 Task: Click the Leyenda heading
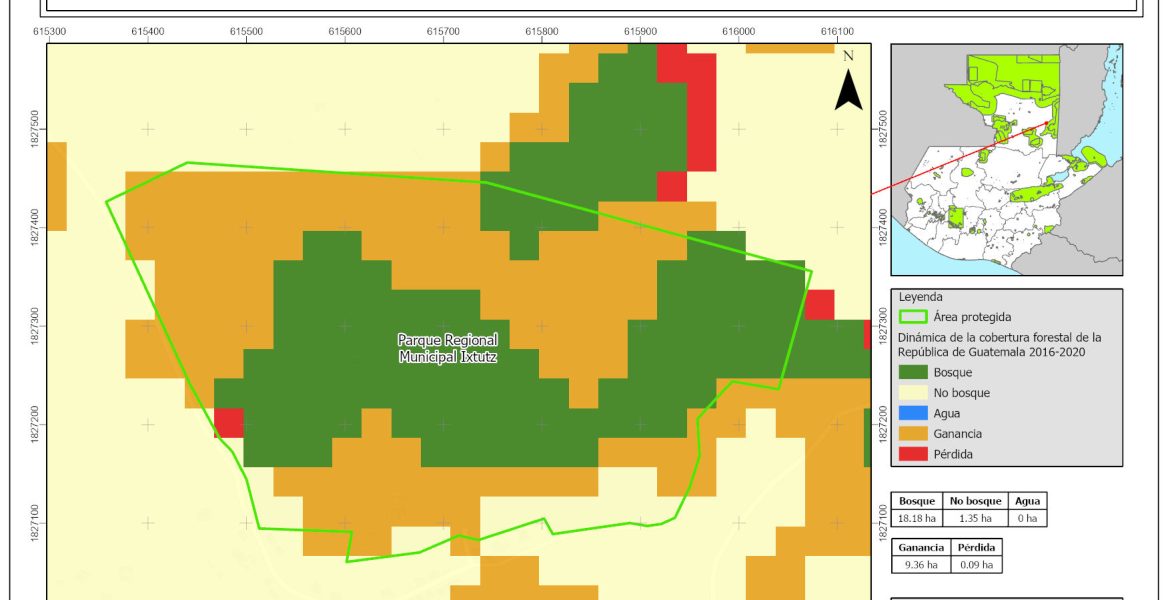920,297
